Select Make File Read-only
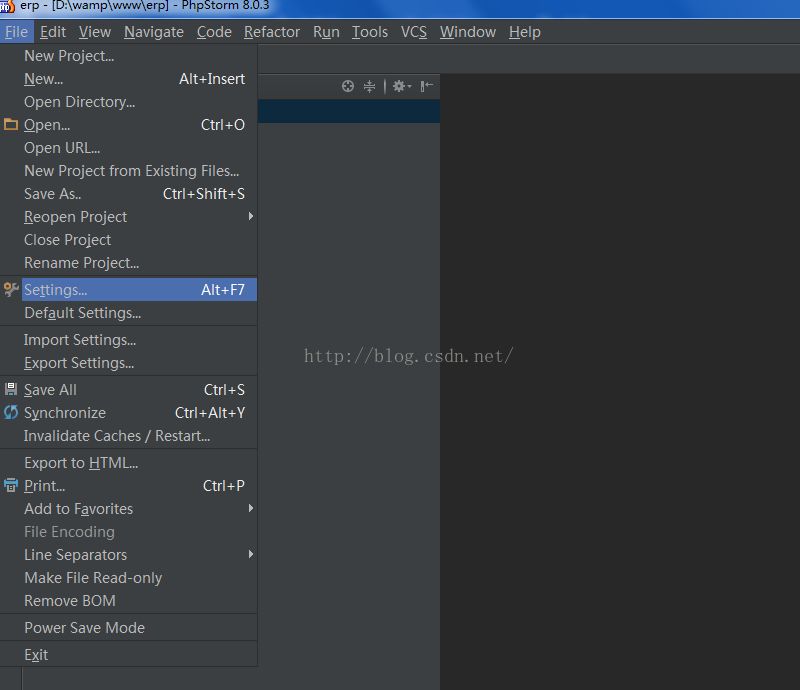This screenshot has width=800, height=690. point(129,577)
